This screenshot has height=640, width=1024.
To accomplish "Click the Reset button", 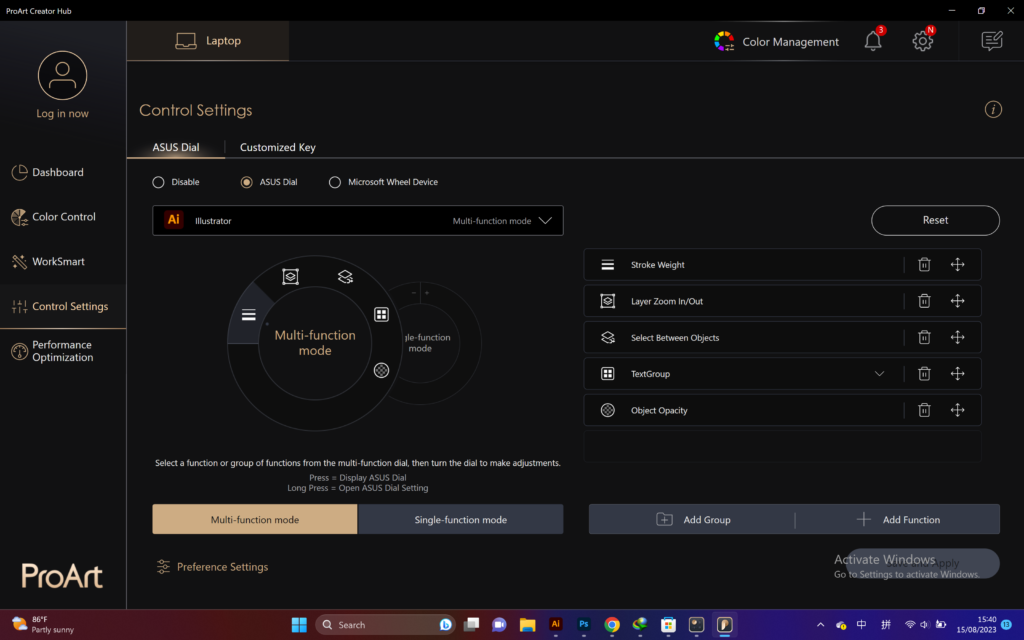I will tap(935, 220).
